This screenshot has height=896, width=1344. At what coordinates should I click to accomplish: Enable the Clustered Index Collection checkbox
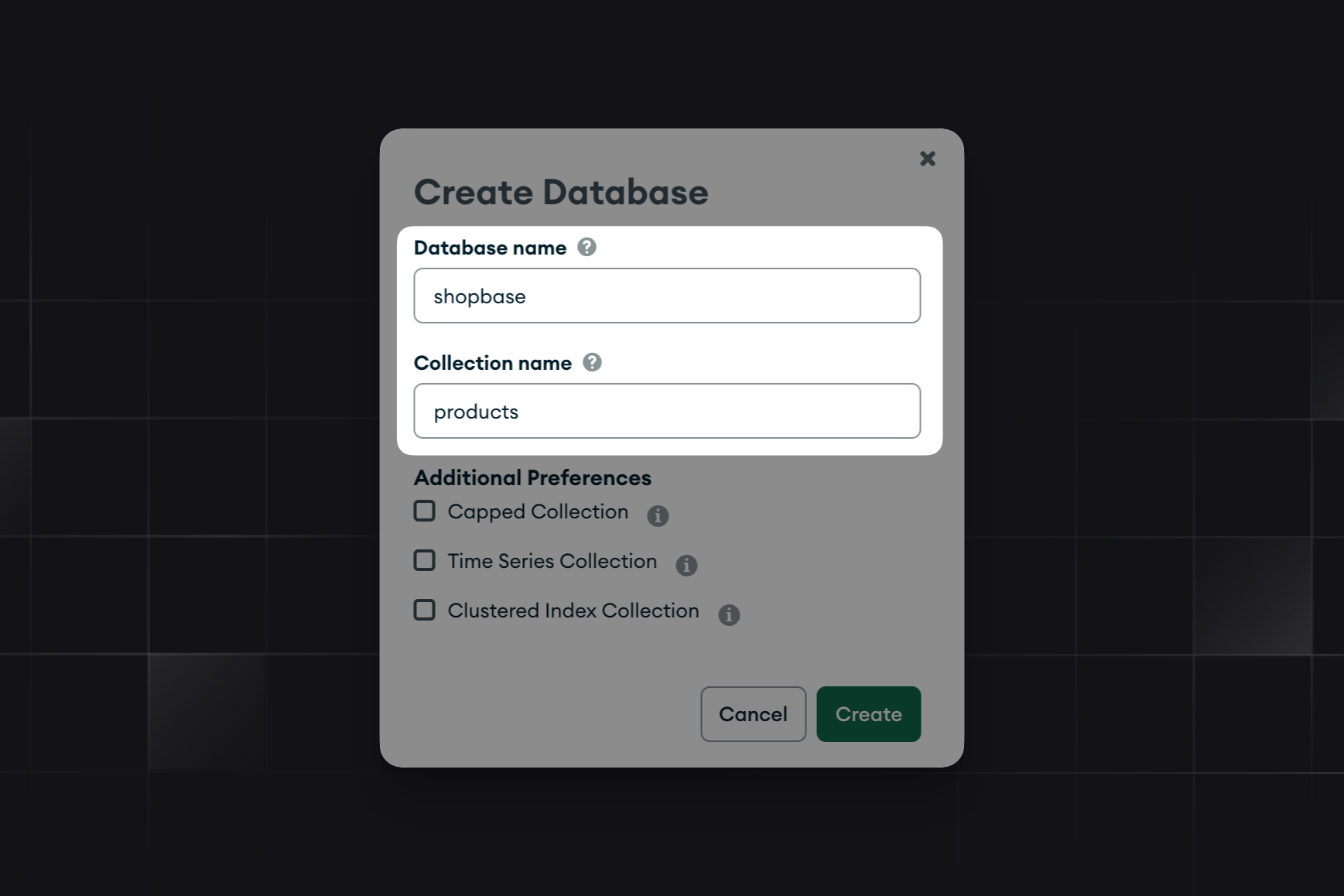pos(424,610)
